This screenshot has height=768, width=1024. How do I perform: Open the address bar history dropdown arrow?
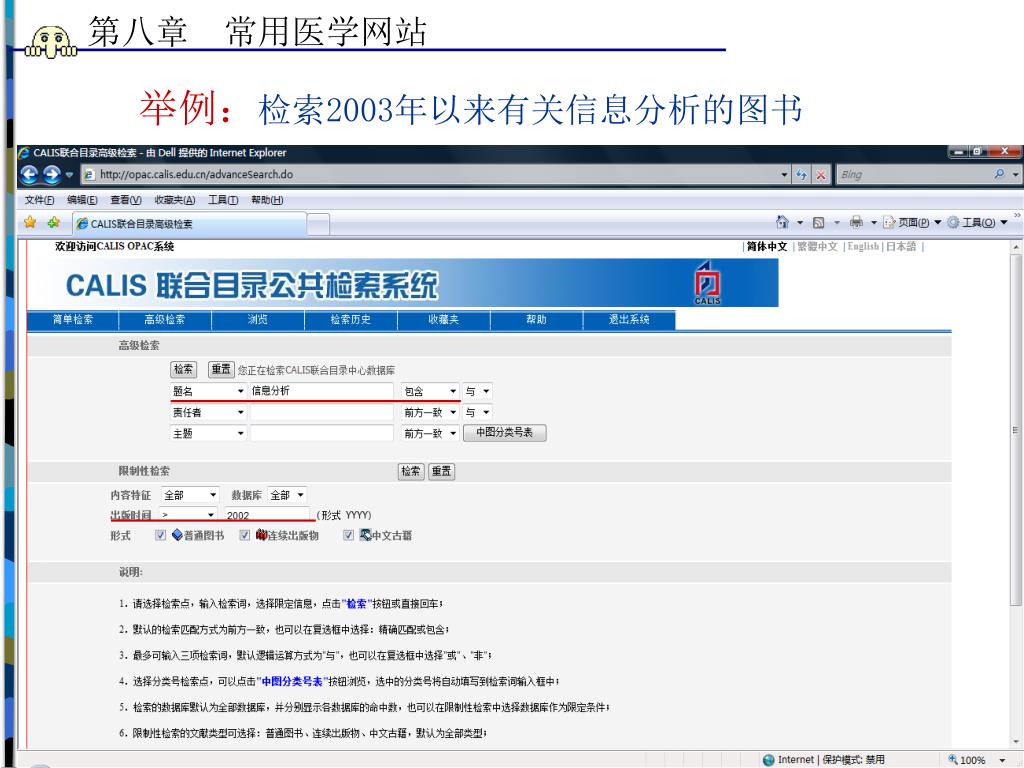click(x=784, y=174)
